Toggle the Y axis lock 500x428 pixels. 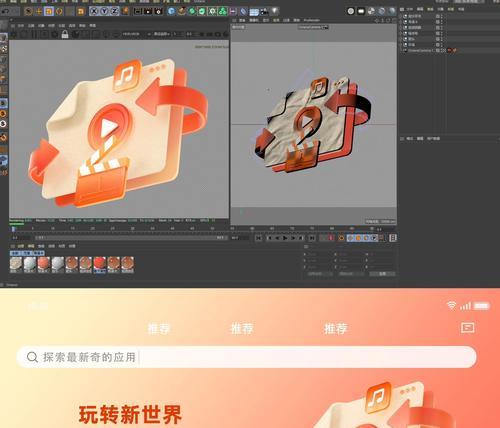pos(105,11)
